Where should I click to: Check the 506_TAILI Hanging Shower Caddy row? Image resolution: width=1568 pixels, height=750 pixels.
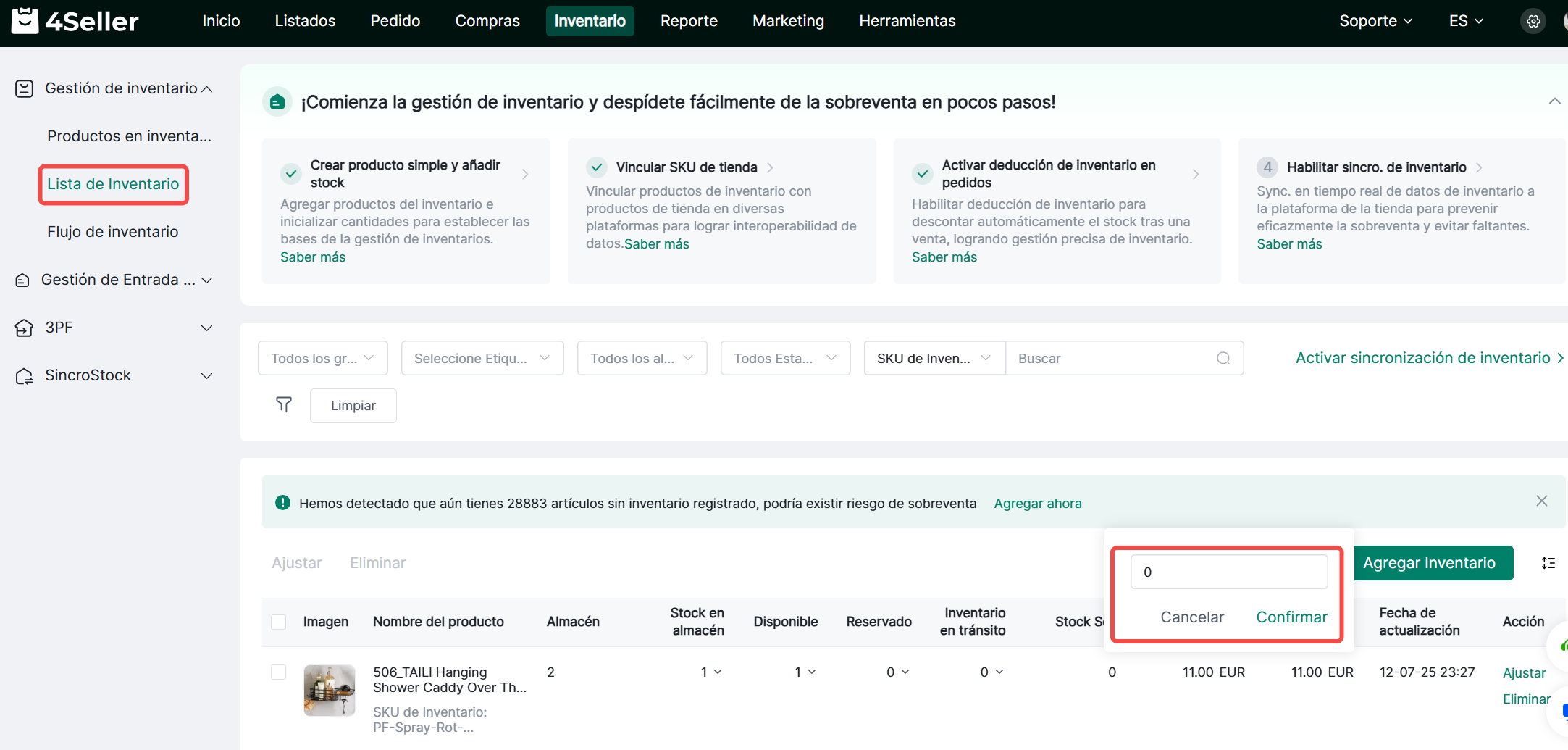coord(278,672)
